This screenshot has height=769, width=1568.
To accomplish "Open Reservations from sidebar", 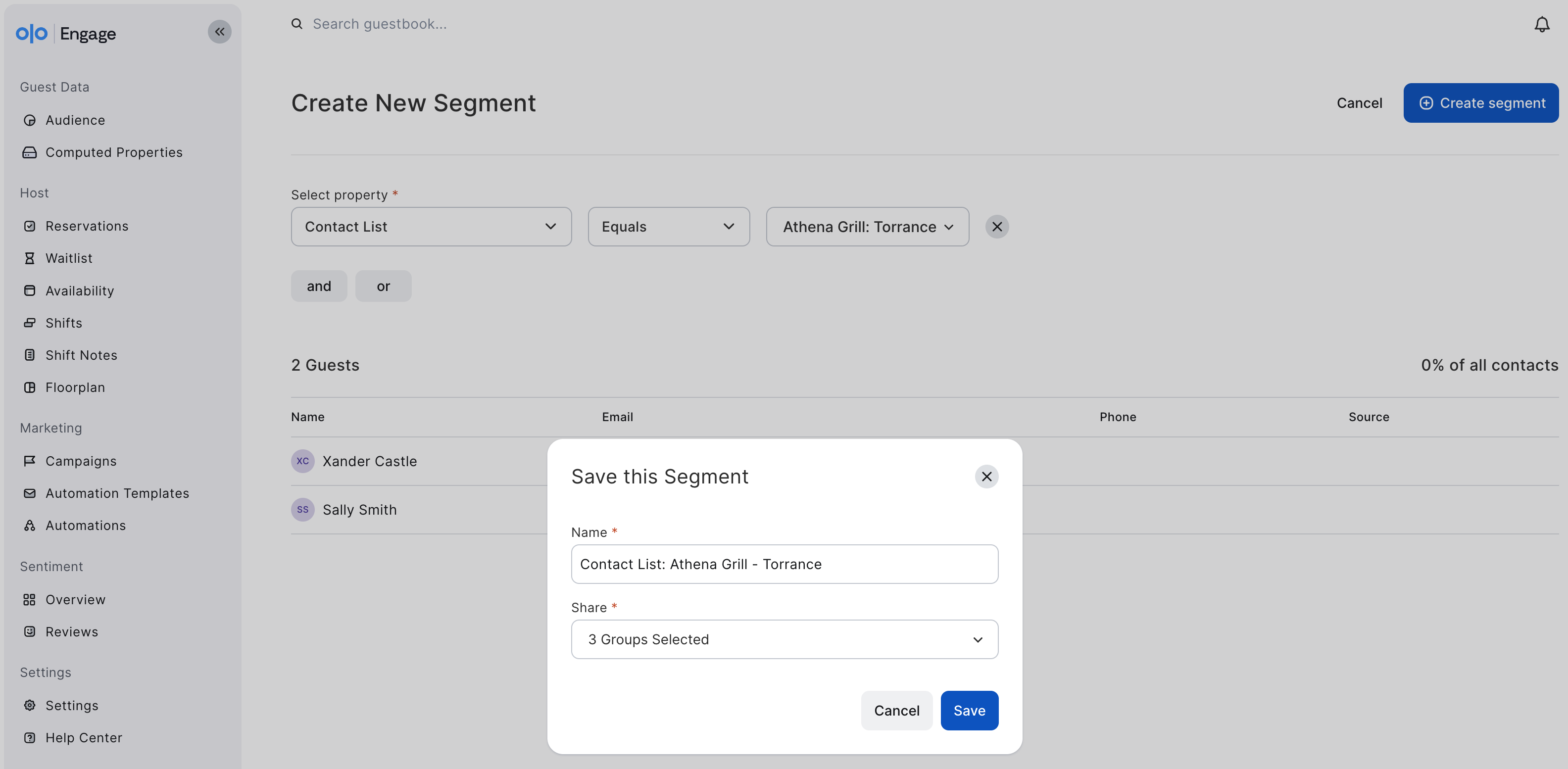I will click(87, 226).
